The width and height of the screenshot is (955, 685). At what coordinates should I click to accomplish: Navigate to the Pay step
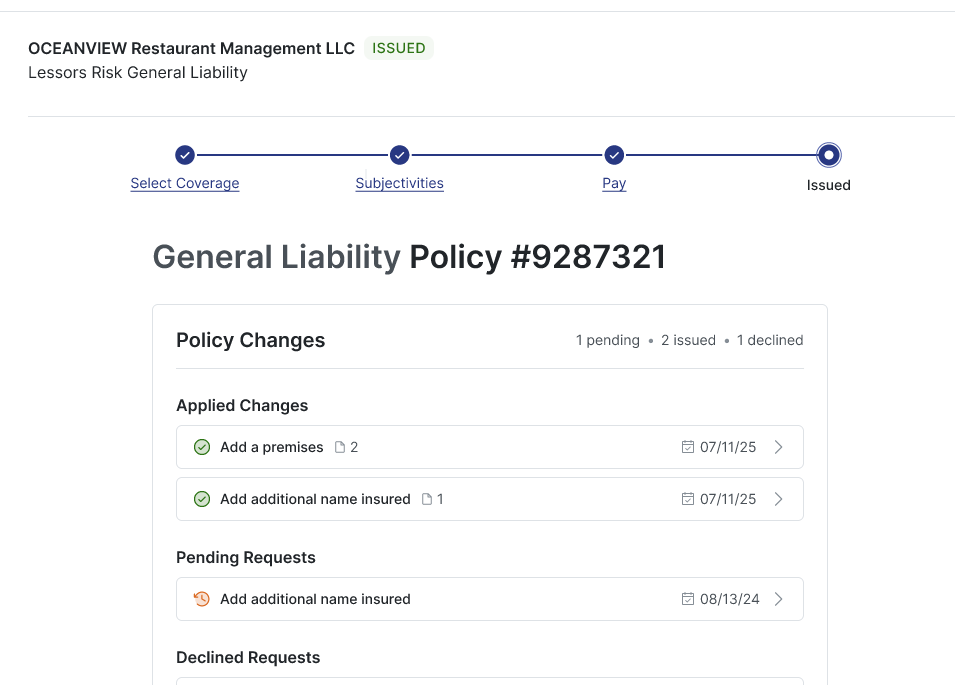pos(614,184)
